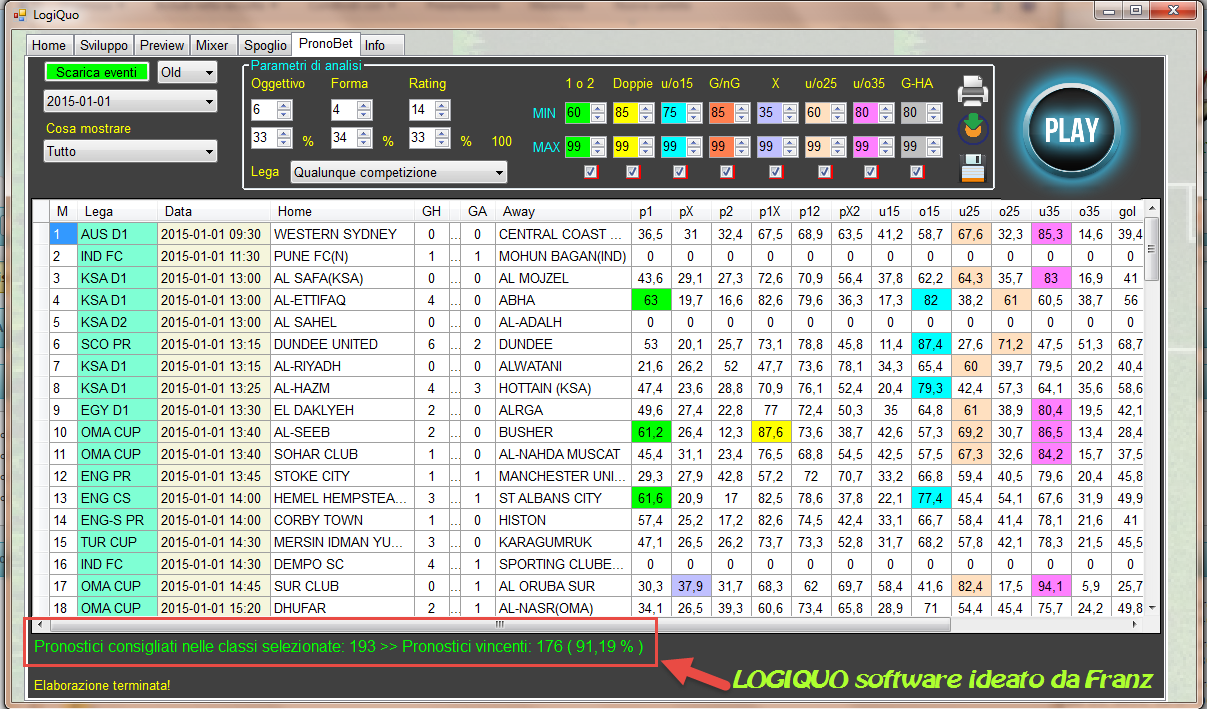Image resolution: width=1207 pixels, height=709 pixels.
Task: Open the Lega dropdown Qualunque competizione
Action: pyautogui.click(x=398, y=172)
